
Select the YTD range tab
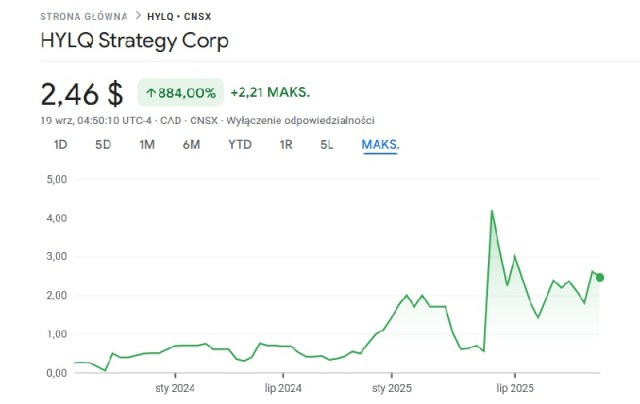click(240, 144)
